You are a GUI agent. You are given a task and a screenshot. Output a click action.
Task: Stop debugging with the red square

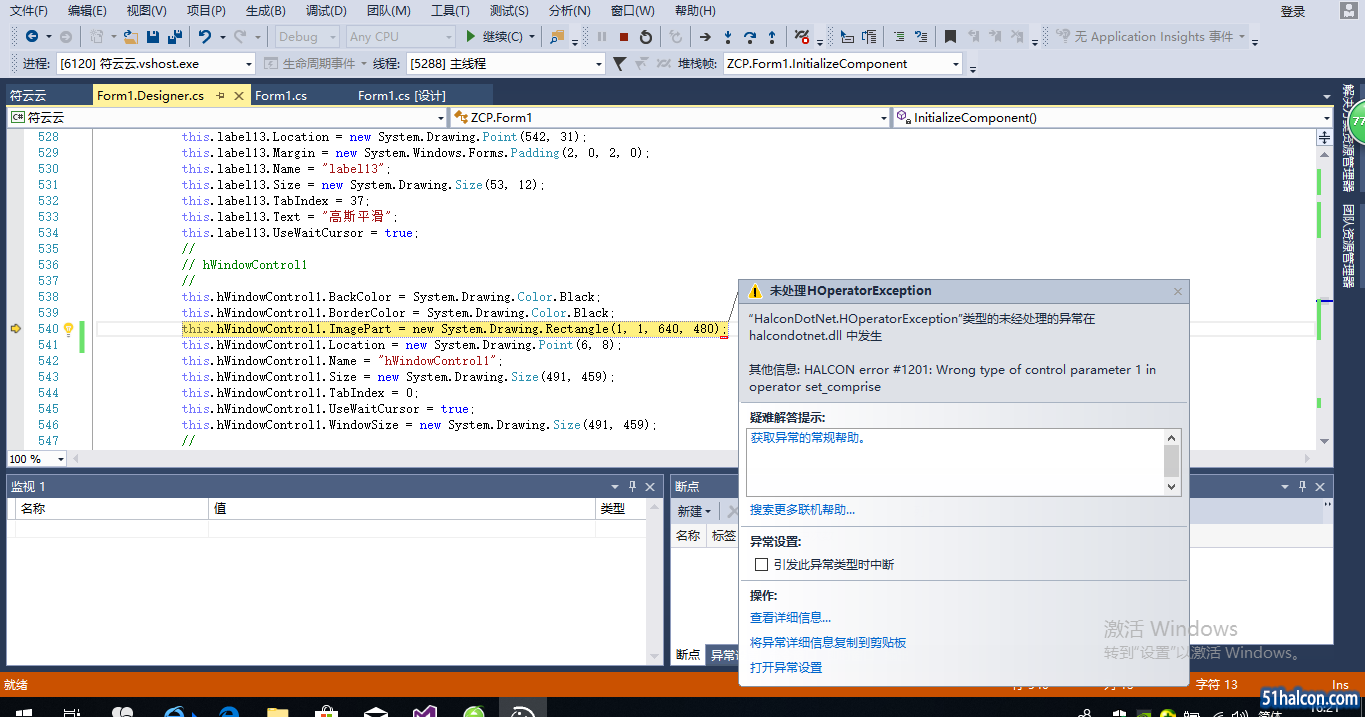(x=624, y=37)
